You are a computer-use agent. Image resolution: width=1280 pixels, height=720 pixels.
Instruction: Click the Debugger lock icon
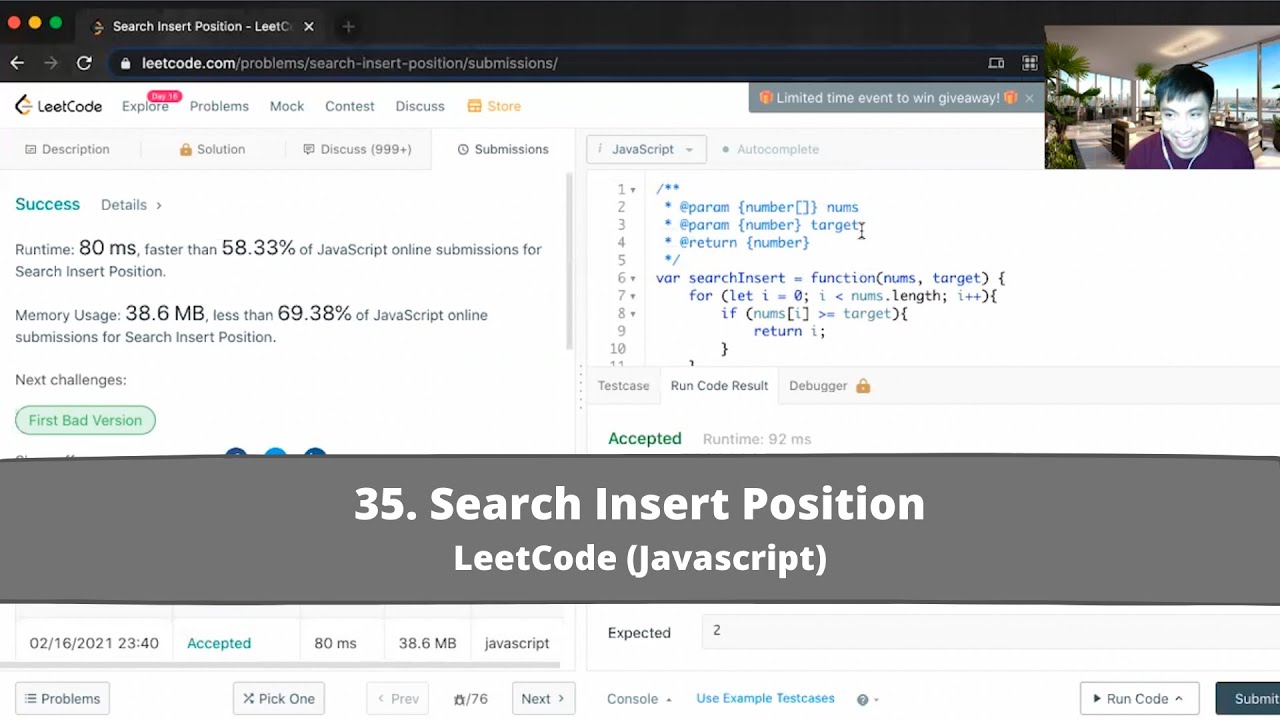click(x=863, y=386)
